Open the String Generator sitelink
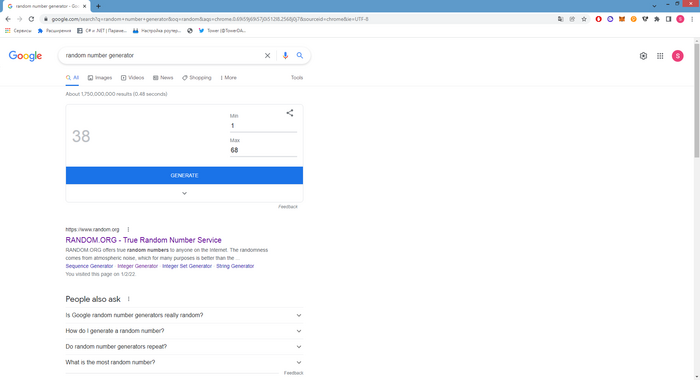Image resolution: width=700 pixels, height=380 pixels. [235, 266]
